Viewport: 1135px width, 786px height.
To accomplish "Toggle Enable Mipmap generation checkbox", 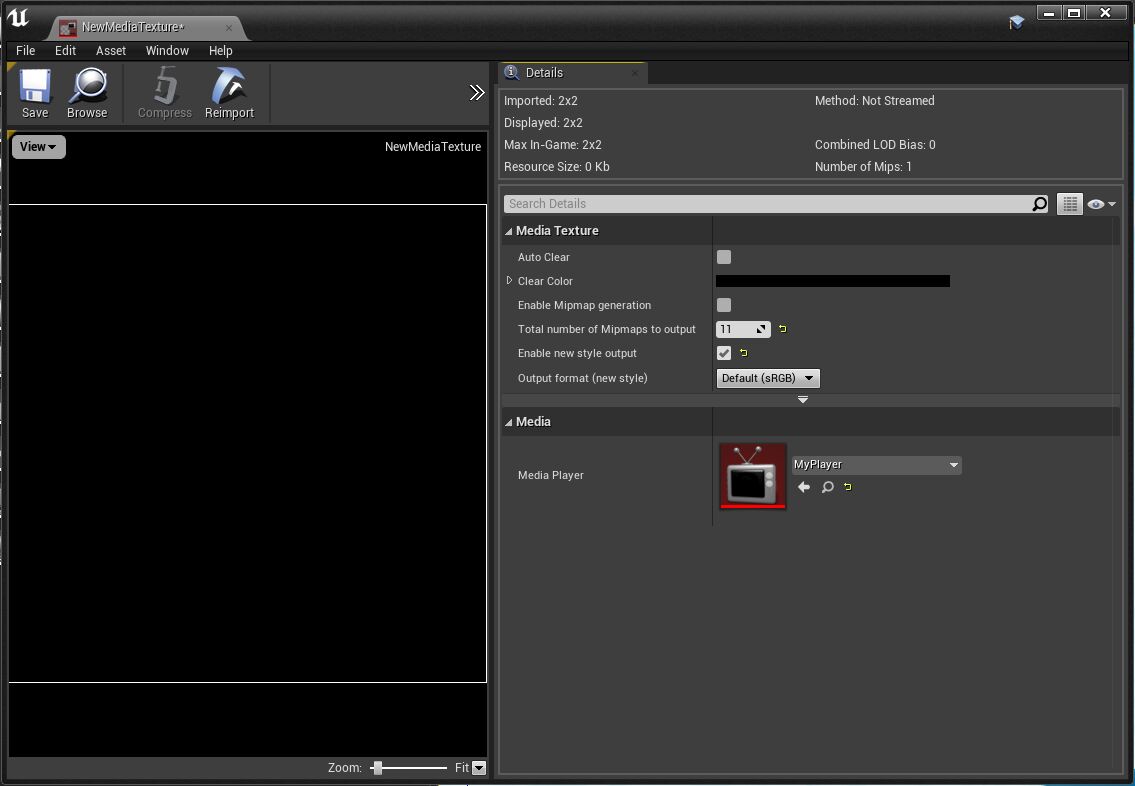I will pyautogui.click(x=724, y=305).
